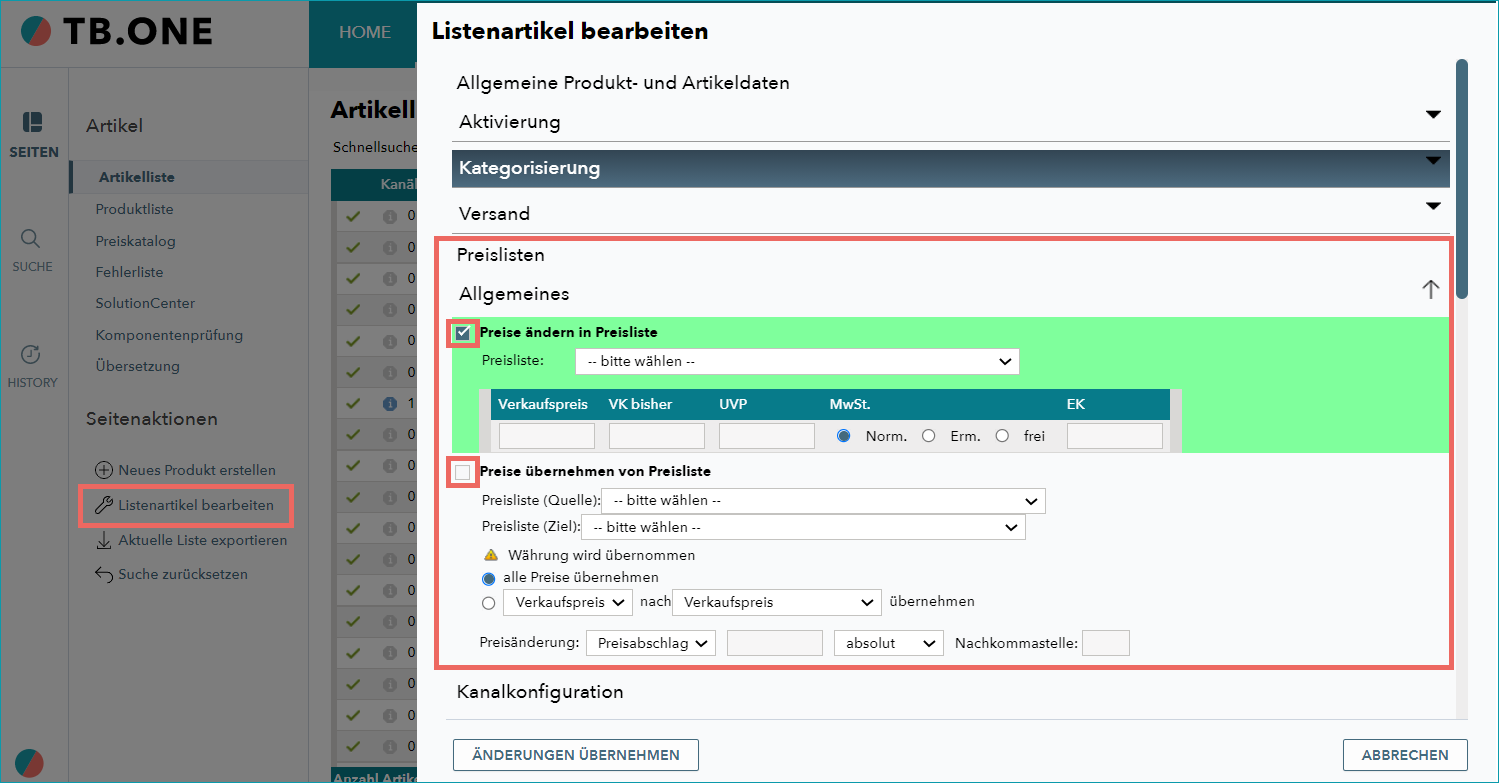Image resolution: width=1499 pixels, height=783 pixels.
Task: Click the up arrow beside Allgemeines
Action: coord(1431,289)
